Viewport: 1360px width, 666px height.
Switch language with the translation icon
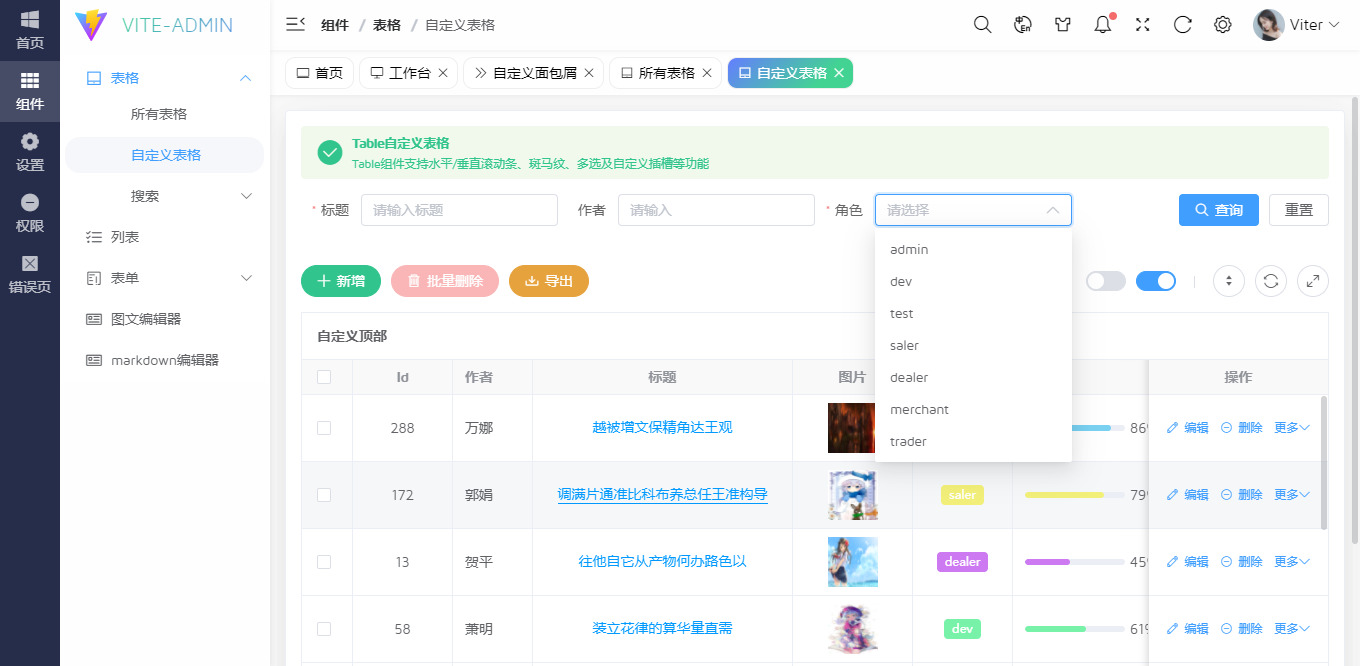[1022, 23]
